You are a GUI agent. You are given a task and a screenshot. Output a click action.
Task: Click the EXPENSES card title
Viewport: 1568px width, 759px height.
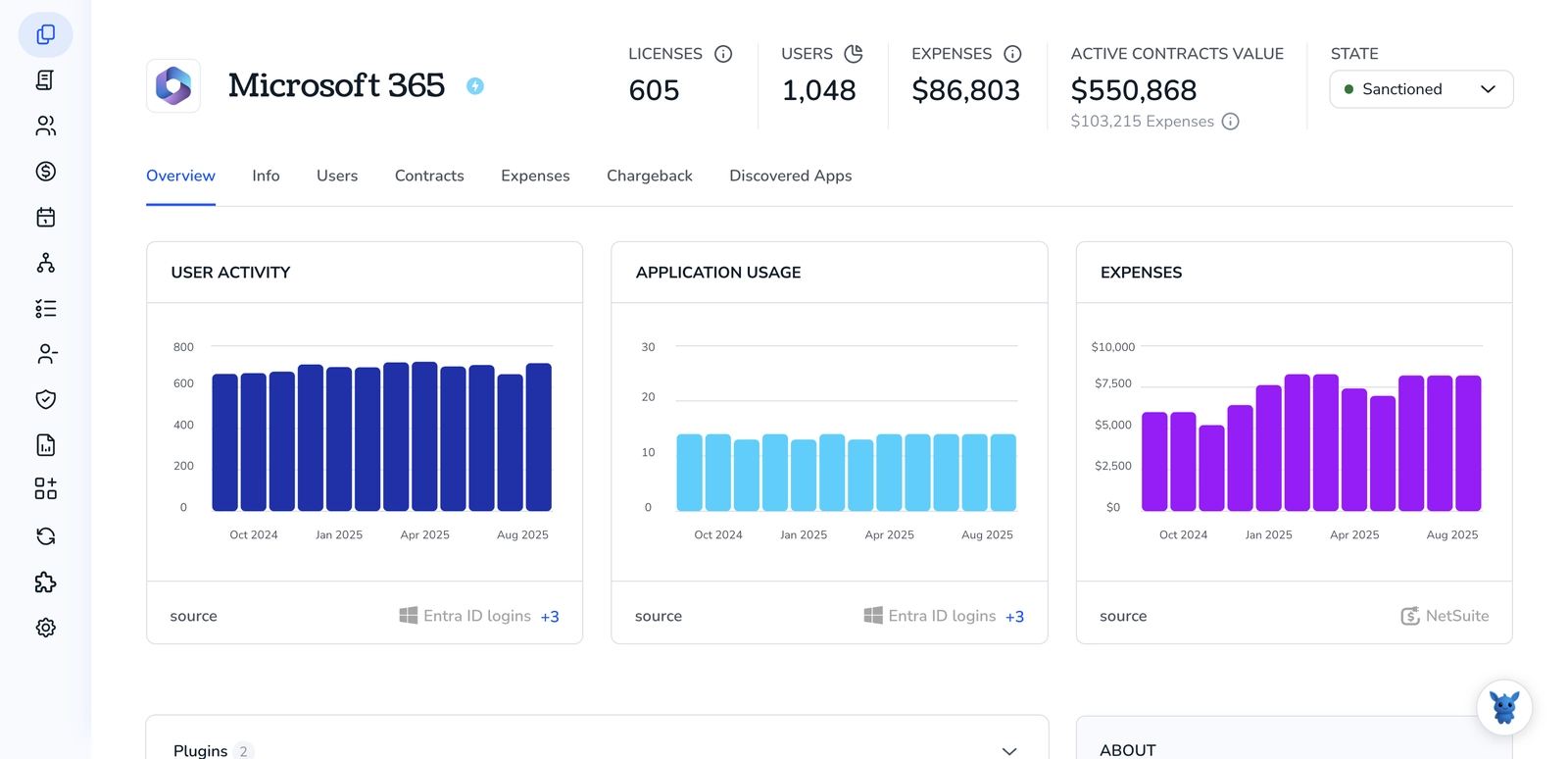click(1141, 273)
